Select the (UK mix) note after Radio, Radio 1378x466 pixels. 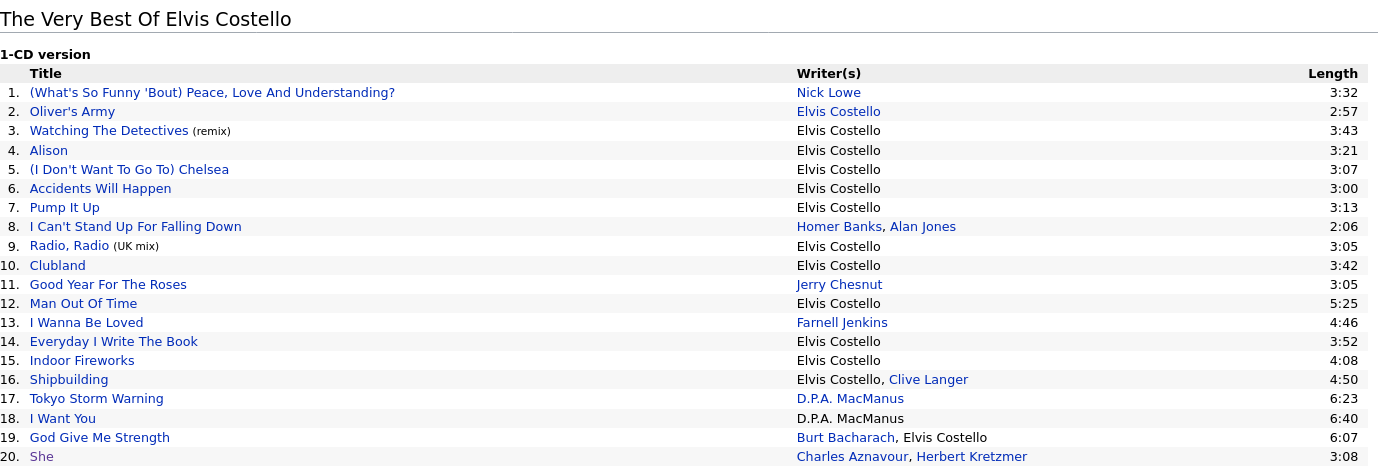(136, 247)
